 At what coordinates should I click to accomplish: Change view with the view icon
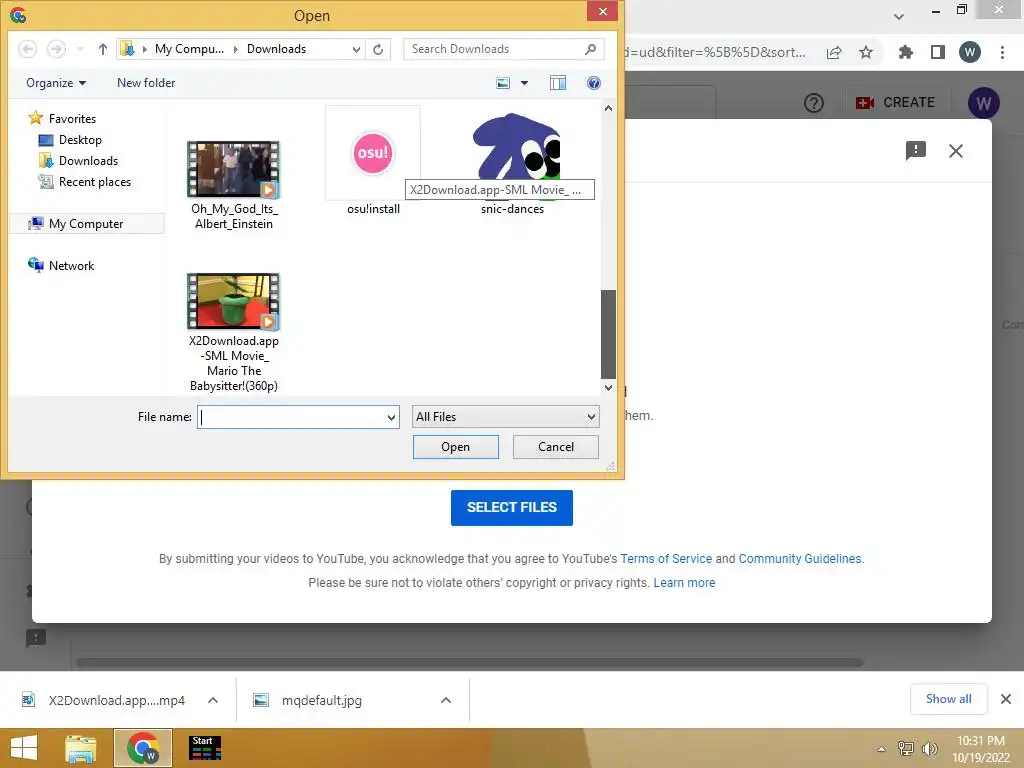click(x=503, y=83)
